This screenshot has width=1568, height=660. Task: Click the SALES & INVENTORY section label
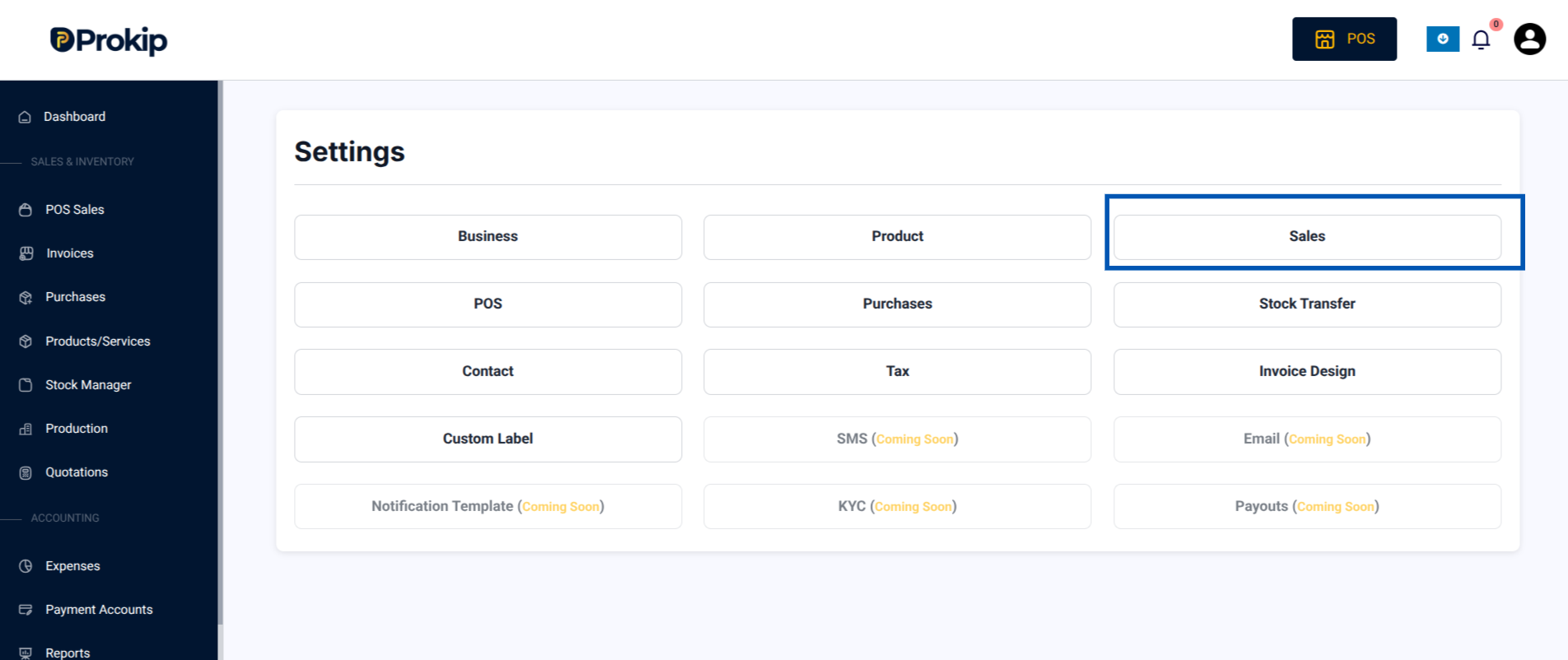[x=82, y=162]
